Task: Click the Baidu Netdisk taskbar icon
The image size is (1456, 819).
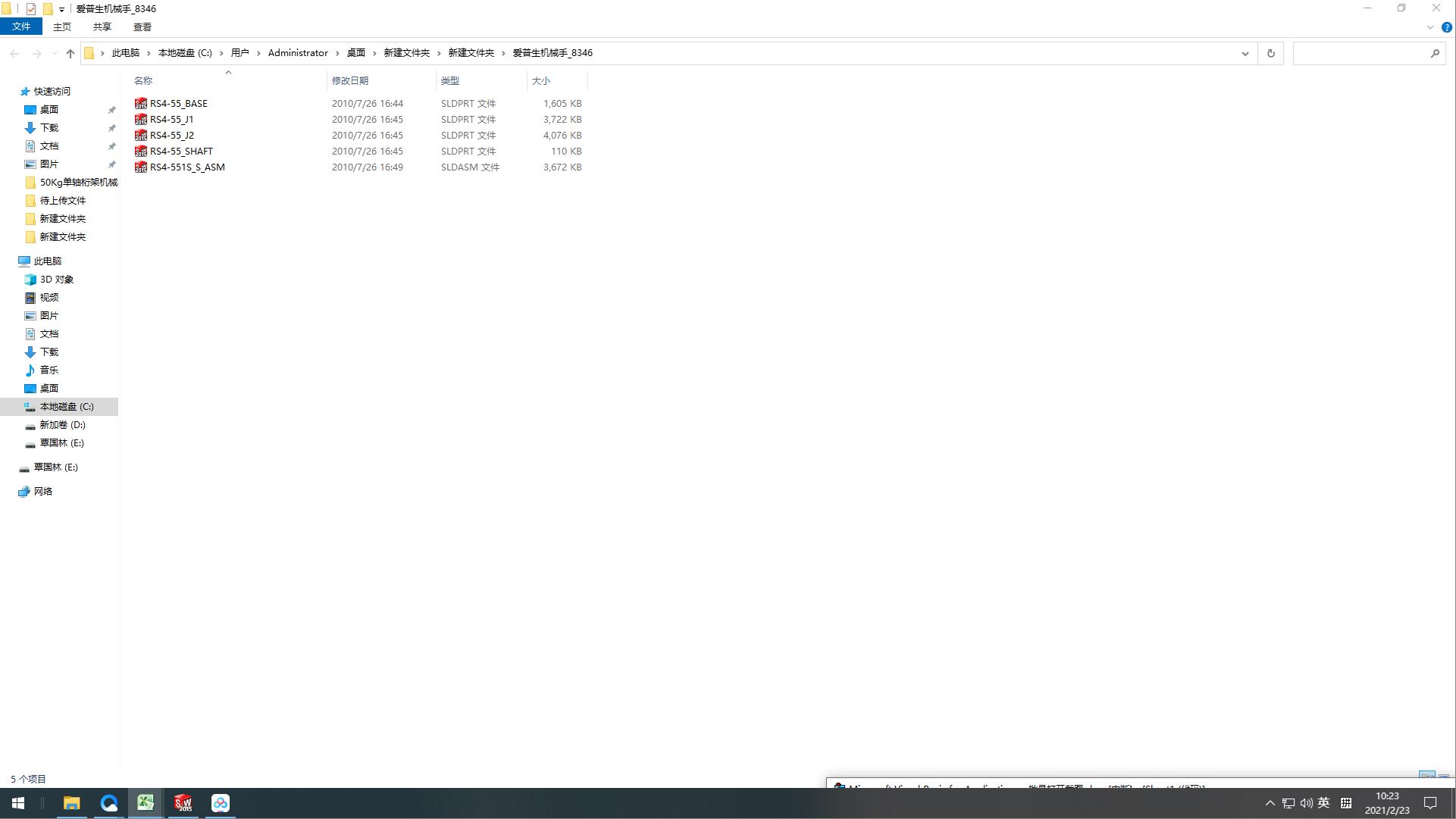Action: [x=220, y=803]
